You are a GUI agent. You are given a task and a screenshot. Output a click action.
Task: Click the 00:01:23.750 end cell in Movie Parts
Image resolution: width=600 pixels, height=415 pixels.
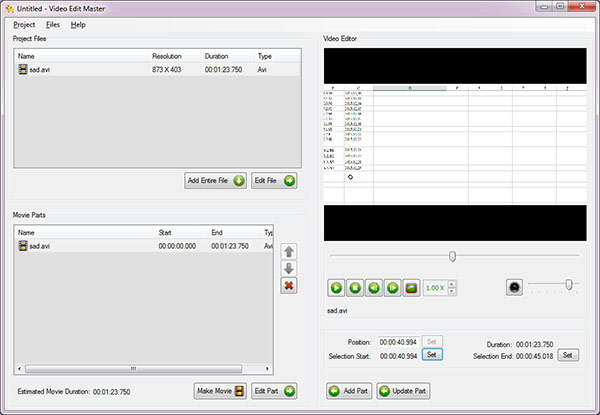tap(230, 246)
